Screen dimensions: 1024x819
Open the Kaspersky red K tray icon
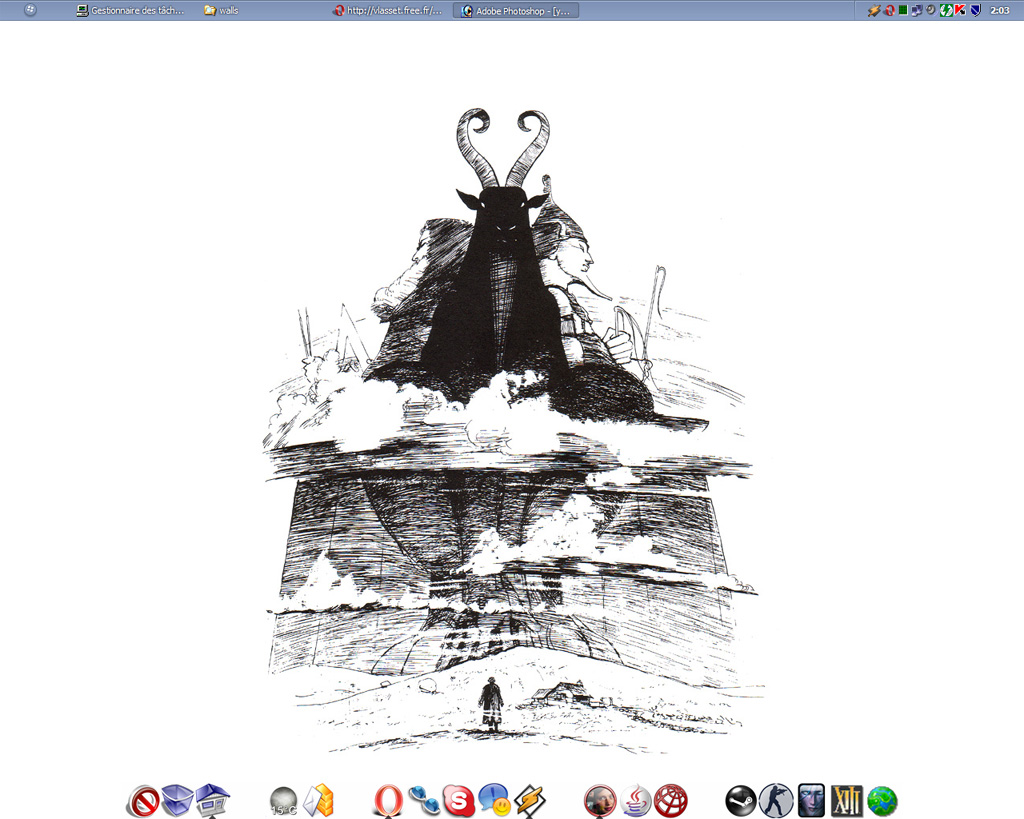[960, 10]
